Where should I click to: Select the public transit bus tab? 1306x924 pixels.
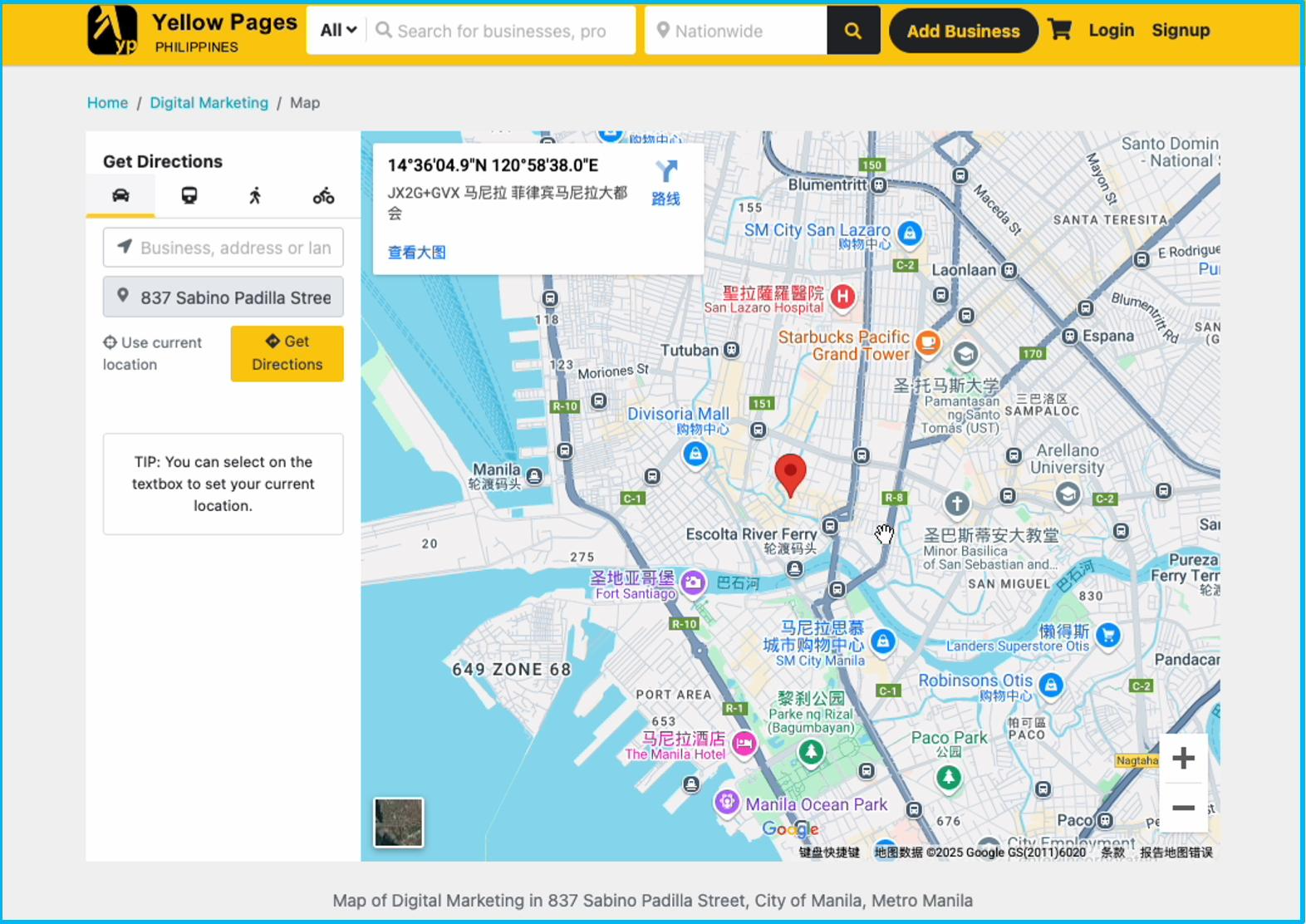click(x=189, y=195)
